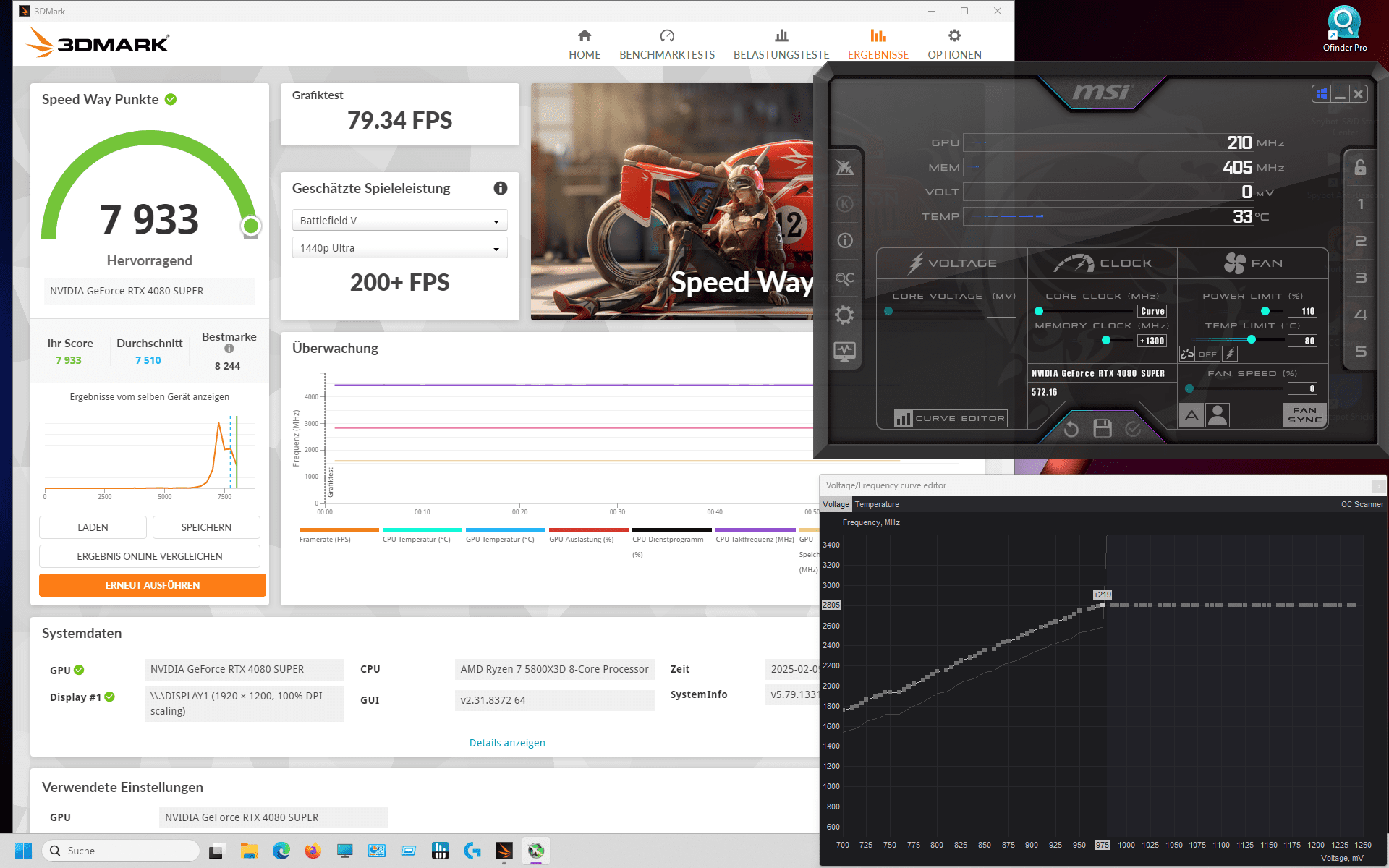Open the hardware monitor icon in Afterburner
This screenshot has width=1389, height=868.
pos(844,352)
